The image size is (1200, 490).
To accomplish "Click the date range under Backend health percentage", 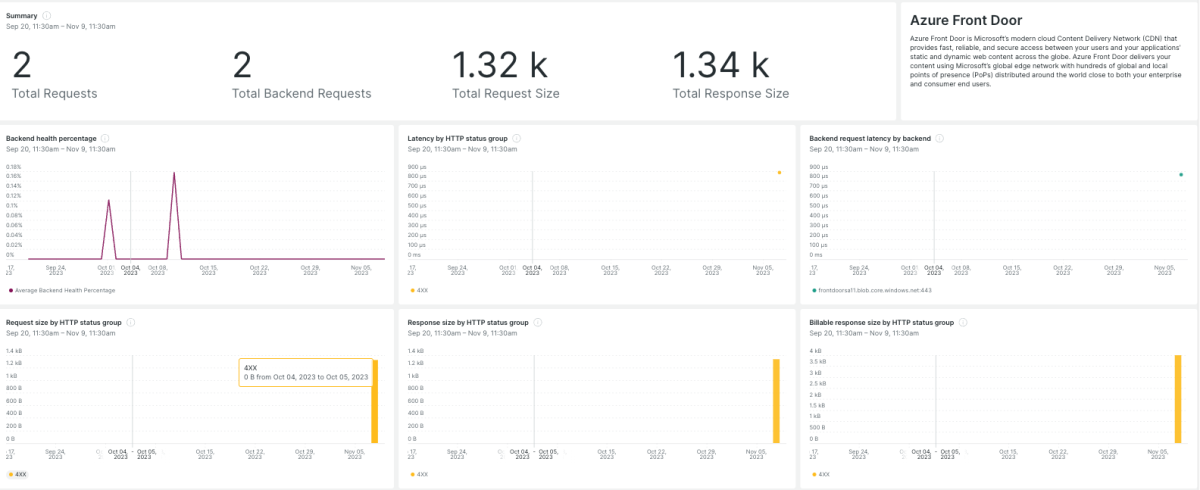I will pos(61,149).
